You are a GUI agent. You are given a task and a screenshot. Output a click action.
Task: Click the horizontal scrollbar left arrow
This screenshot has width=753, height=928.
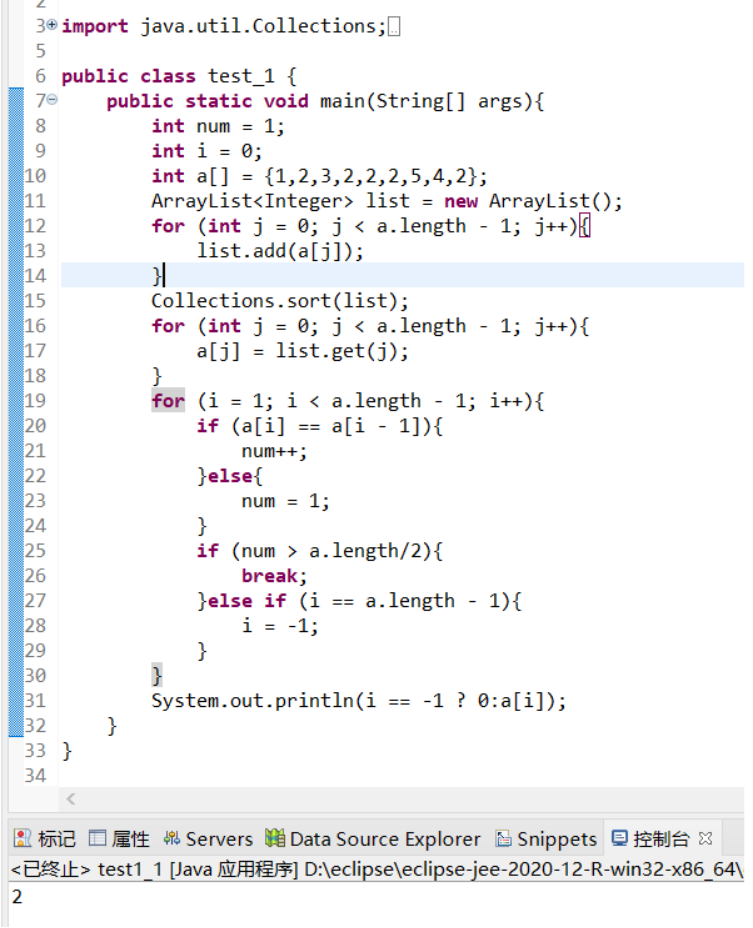tap(71, 799)
